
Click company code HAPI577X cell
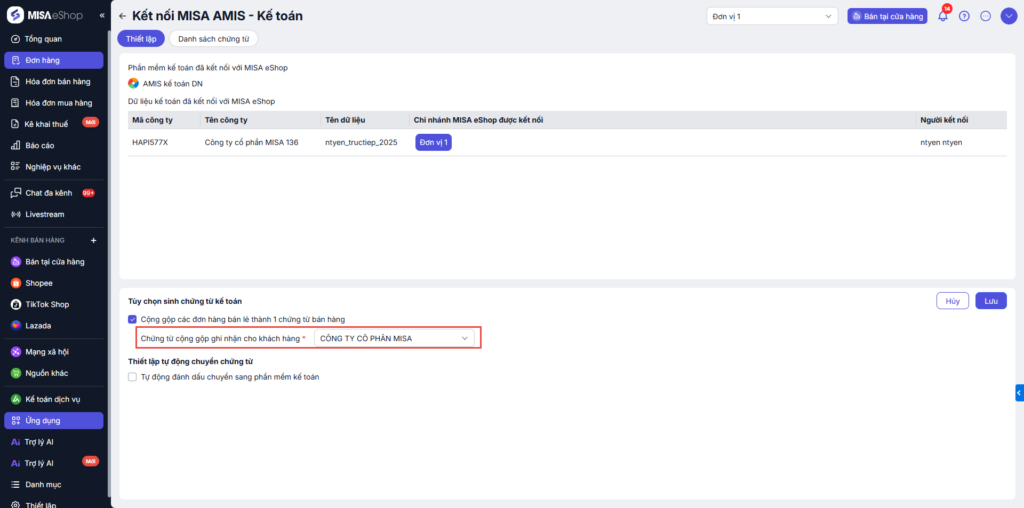pos(150,142)
